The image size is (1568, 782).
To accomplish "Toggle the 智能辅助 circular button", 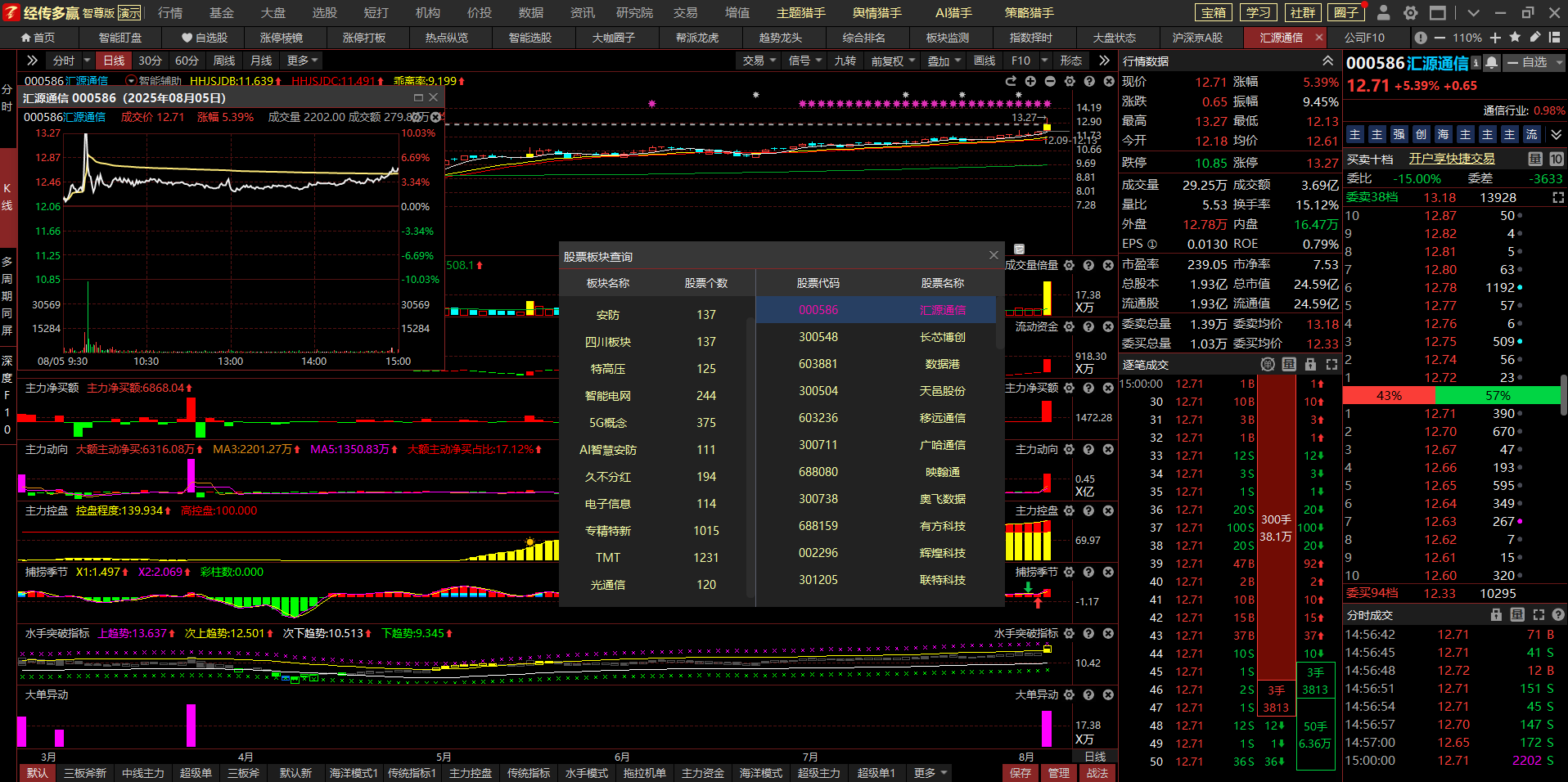I will (131, 81).
